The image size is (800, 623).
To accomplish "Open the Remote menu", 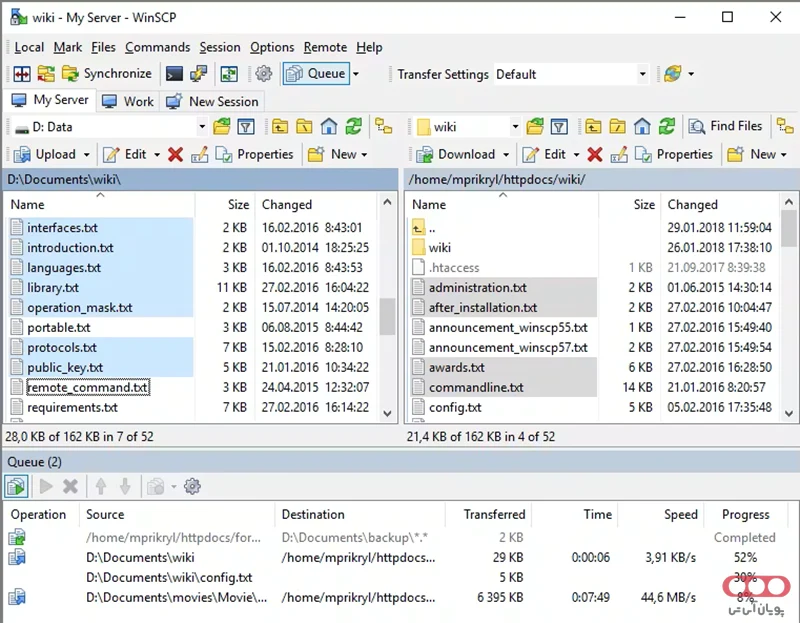I will coord(325,47).
